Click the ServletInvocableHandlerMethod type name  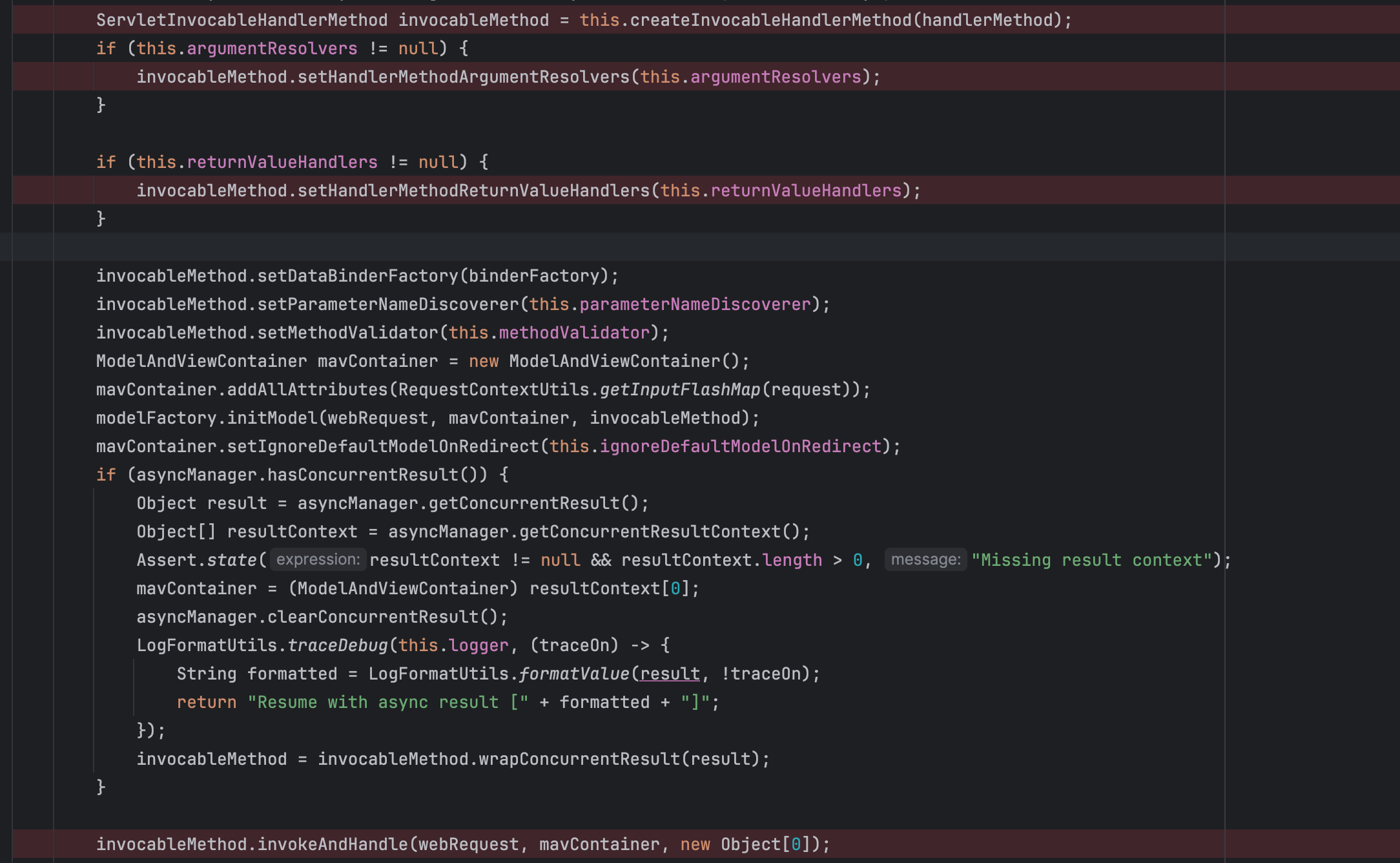click(242, 20)
